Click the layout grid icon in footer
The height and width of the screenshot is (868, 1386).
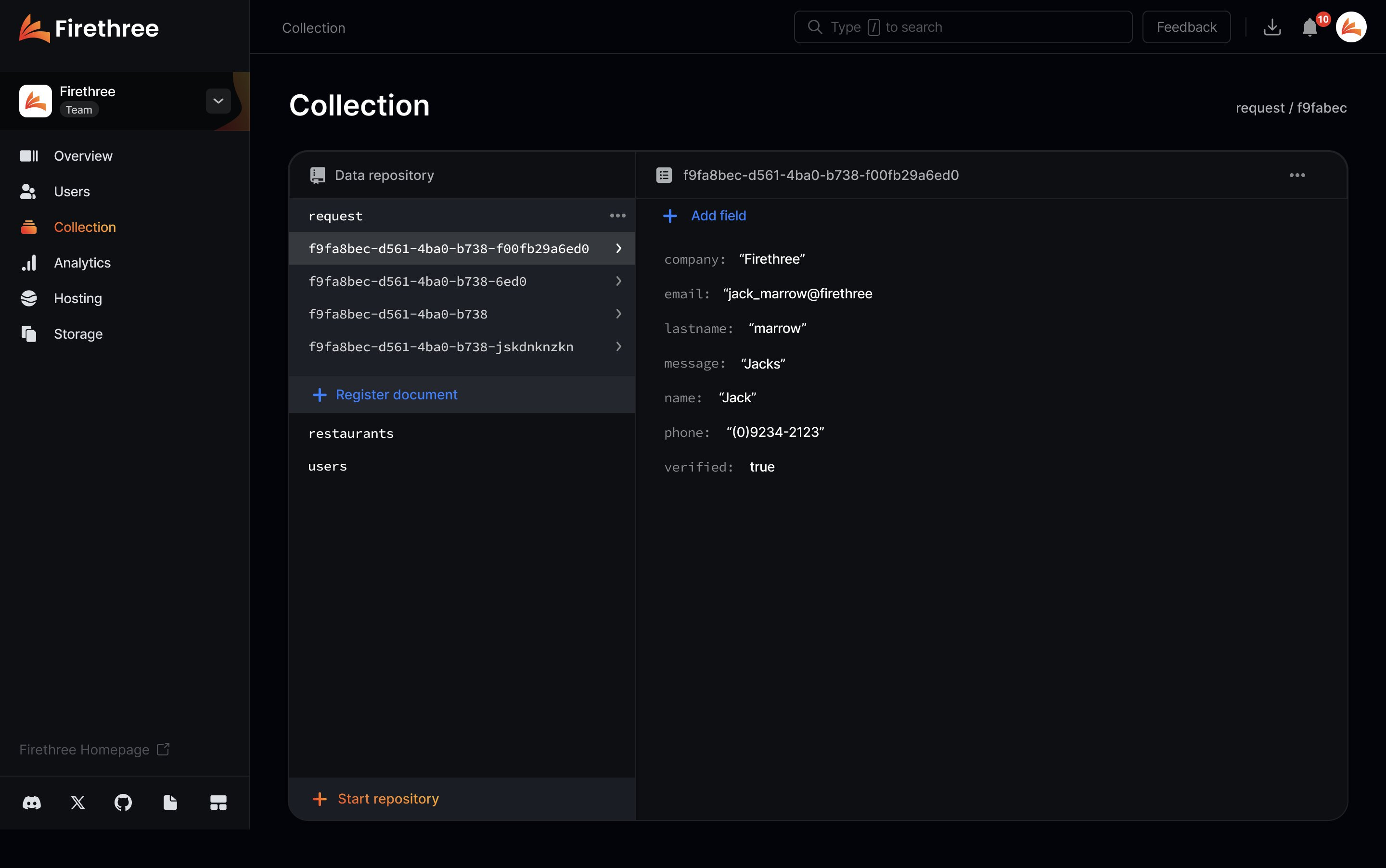coord(218,803)
